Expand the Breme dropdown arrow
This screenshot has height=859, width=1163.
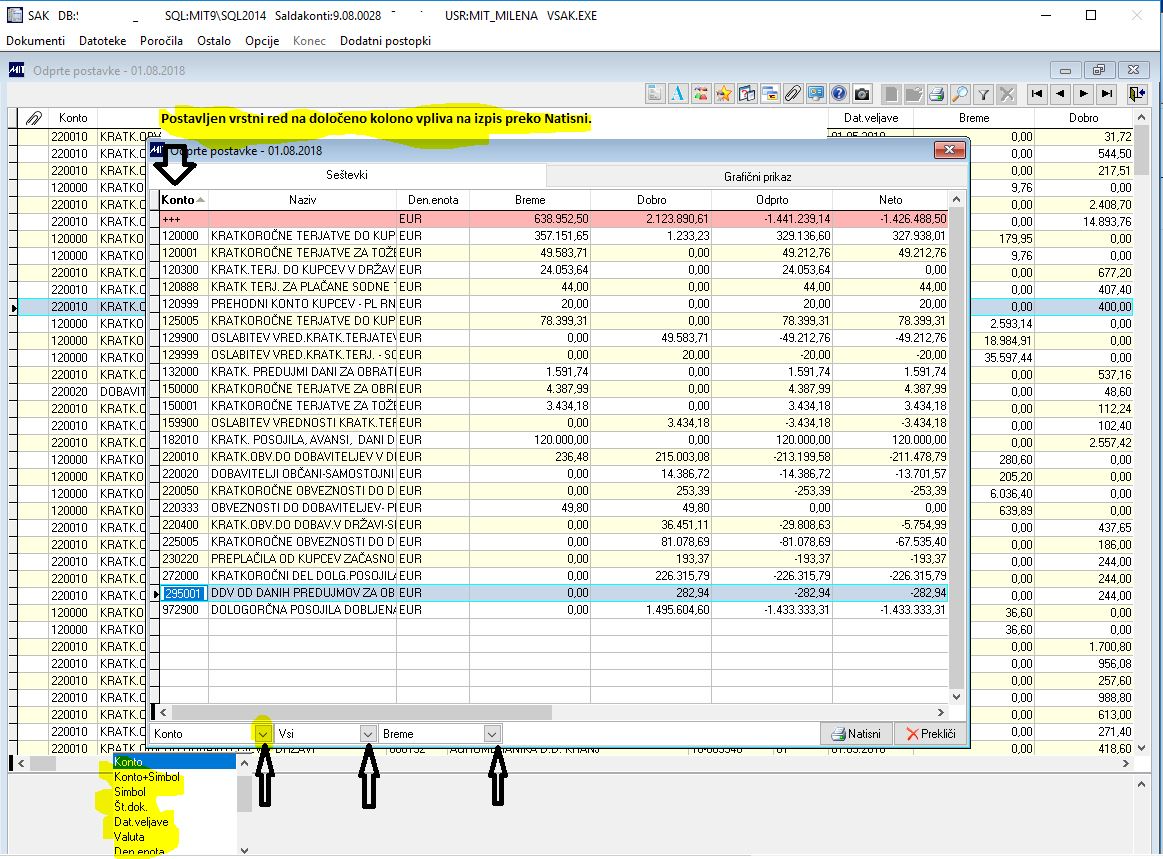pos(492,734)
